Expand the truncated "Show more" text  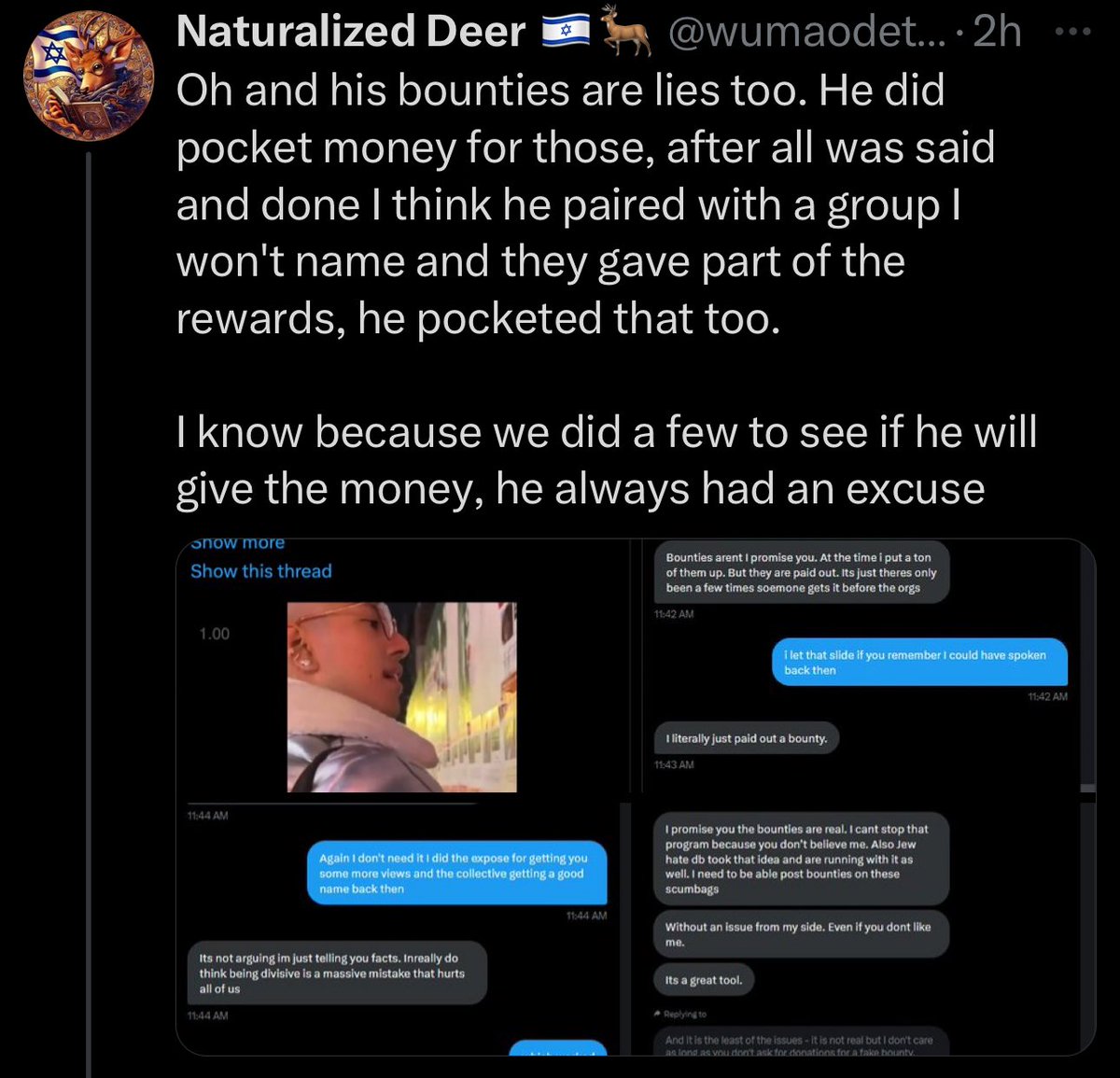pos(238,543)
